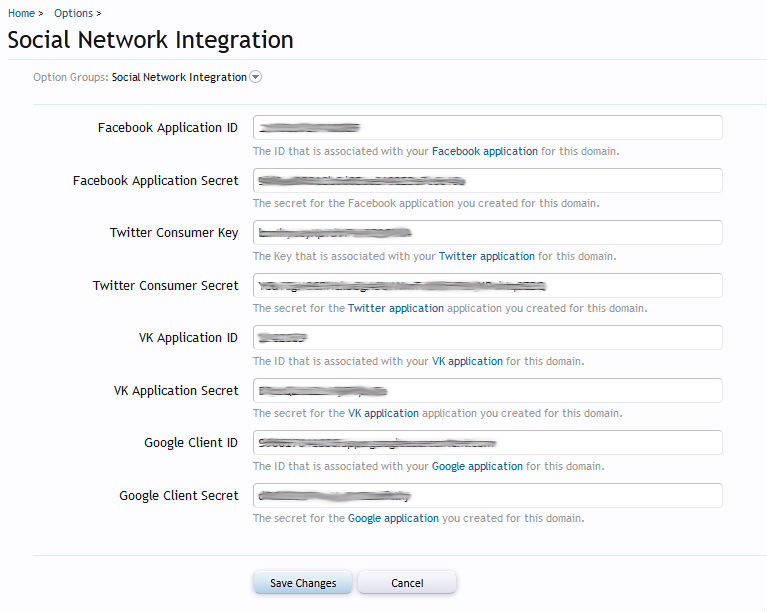This screenshot has height=612, width=767.
Task: Select the Twitter Consumer Secret field
Action: tap(487, 286)
